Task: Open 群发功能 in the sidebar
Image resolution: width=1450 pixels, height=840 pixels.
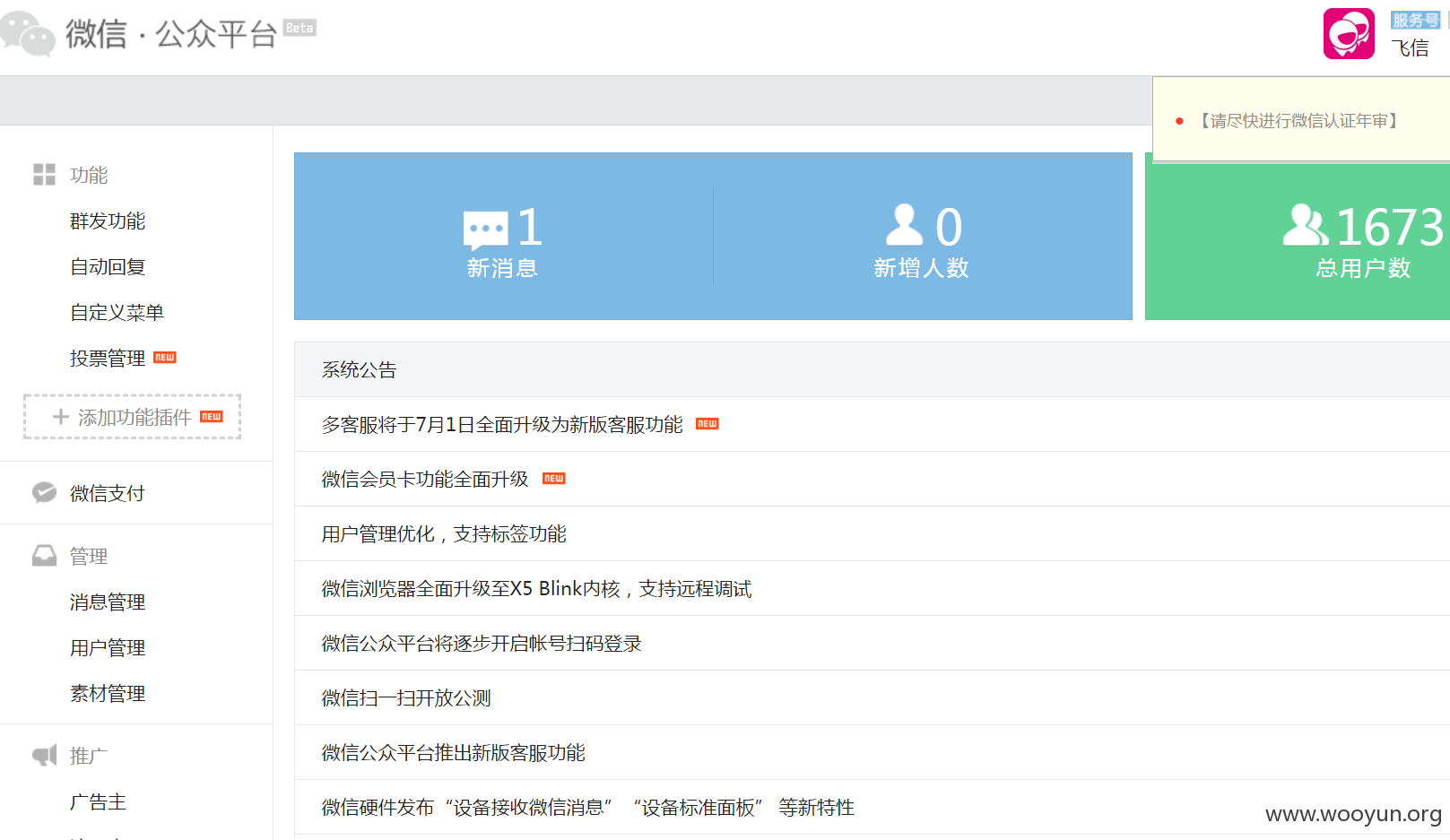Action: [108, 221]
